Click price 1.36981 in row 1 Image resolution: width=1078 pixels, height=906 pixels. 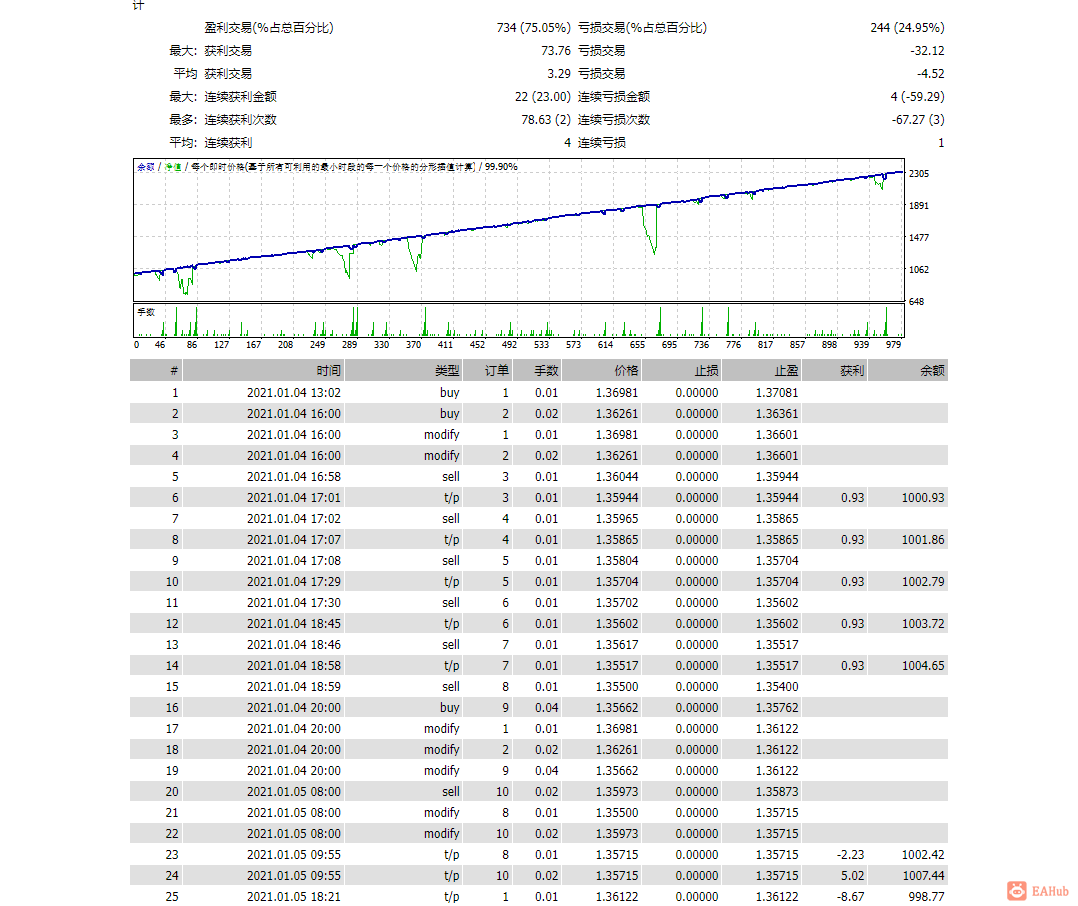tap(617, 393)
